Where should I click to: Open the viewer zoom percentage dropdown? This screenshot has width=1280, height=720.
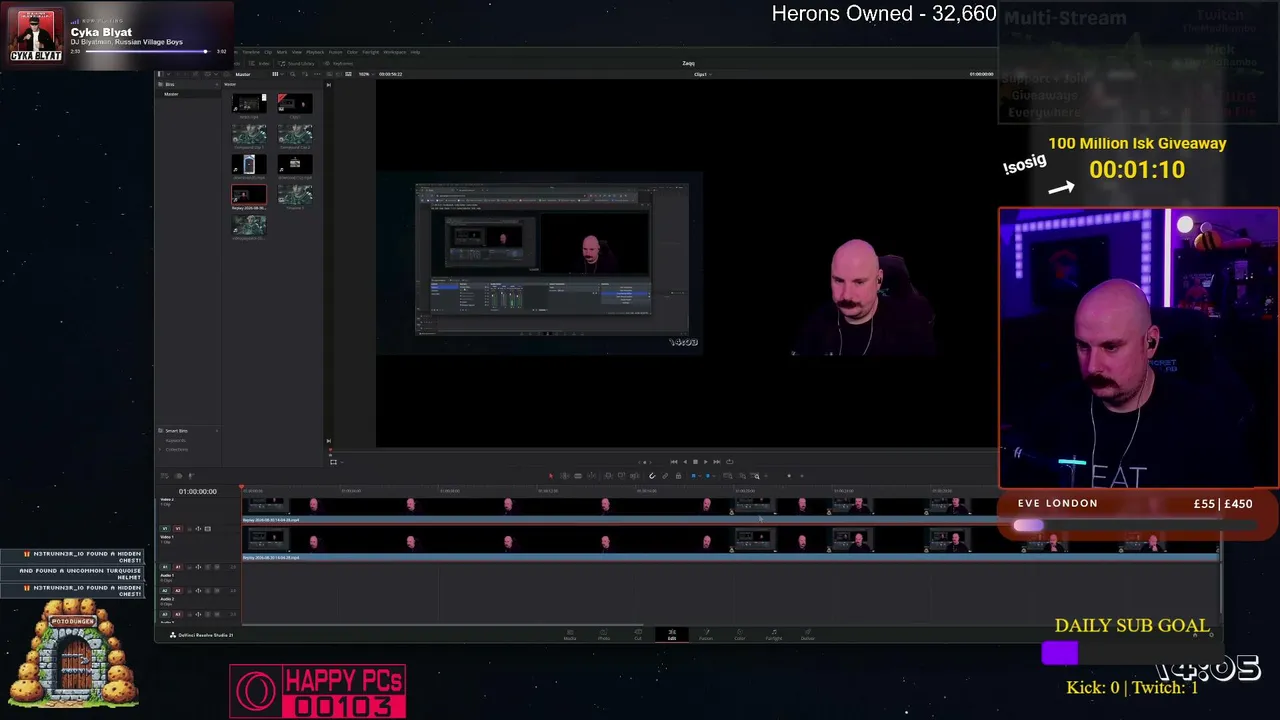[x=366, y=74]
